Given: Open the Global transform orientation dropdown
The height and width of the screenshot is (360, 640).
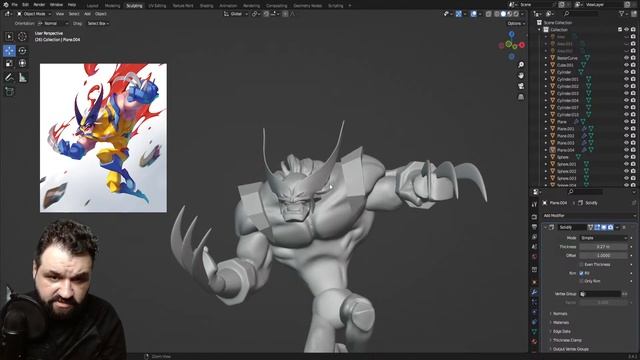Looking at the screenshot, I should click(x=236, y=14).
